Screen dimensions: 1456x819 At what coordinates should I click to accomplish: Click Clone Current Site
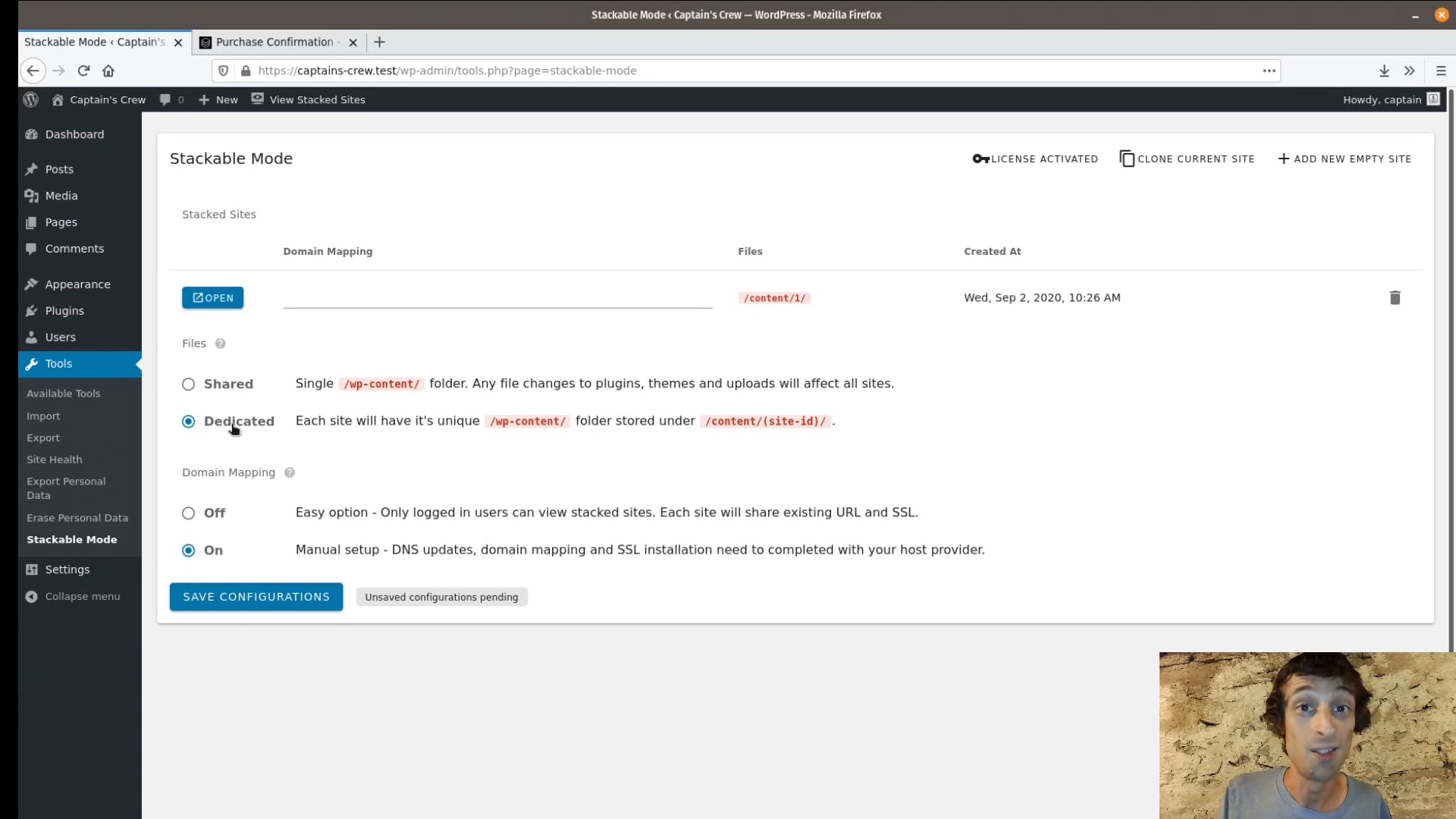[1188, 158]
